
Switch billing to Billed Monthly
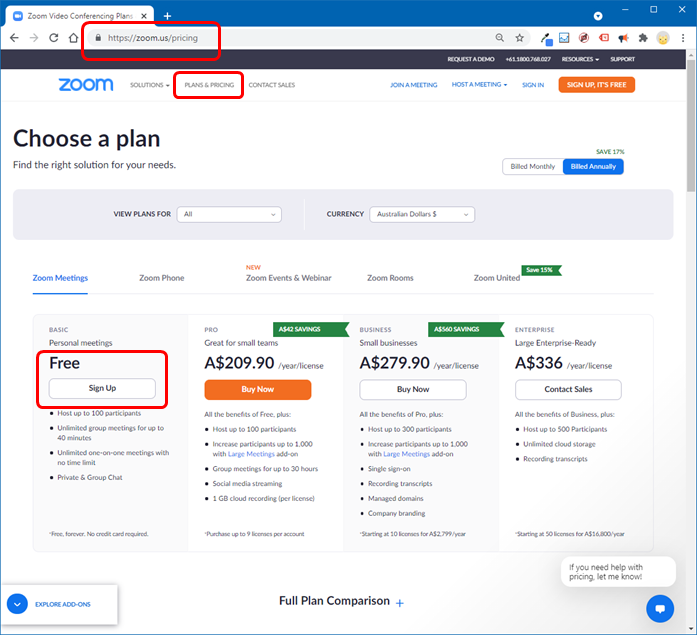coord(533,167)
